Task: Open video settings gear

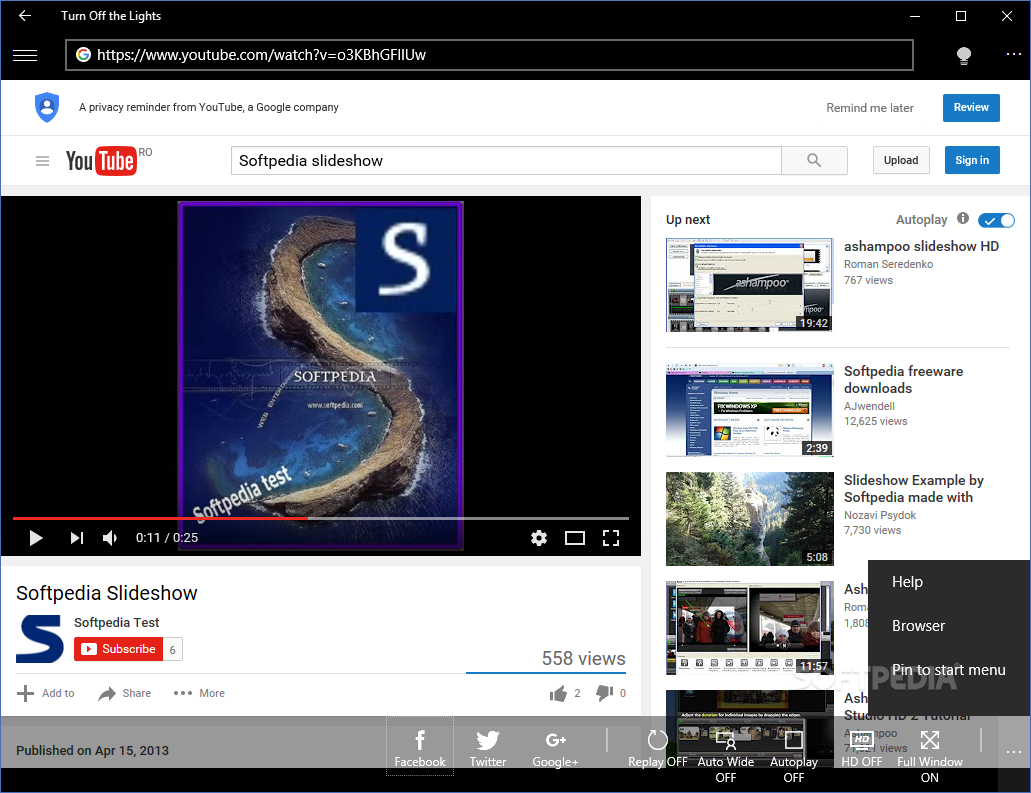Action: pos(539,539)
